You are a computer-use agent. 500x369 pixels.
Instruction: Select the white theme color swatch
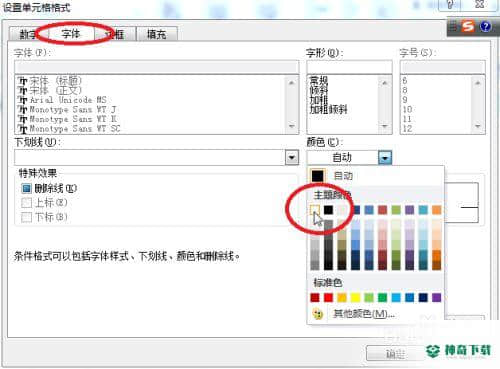[315, 210]
